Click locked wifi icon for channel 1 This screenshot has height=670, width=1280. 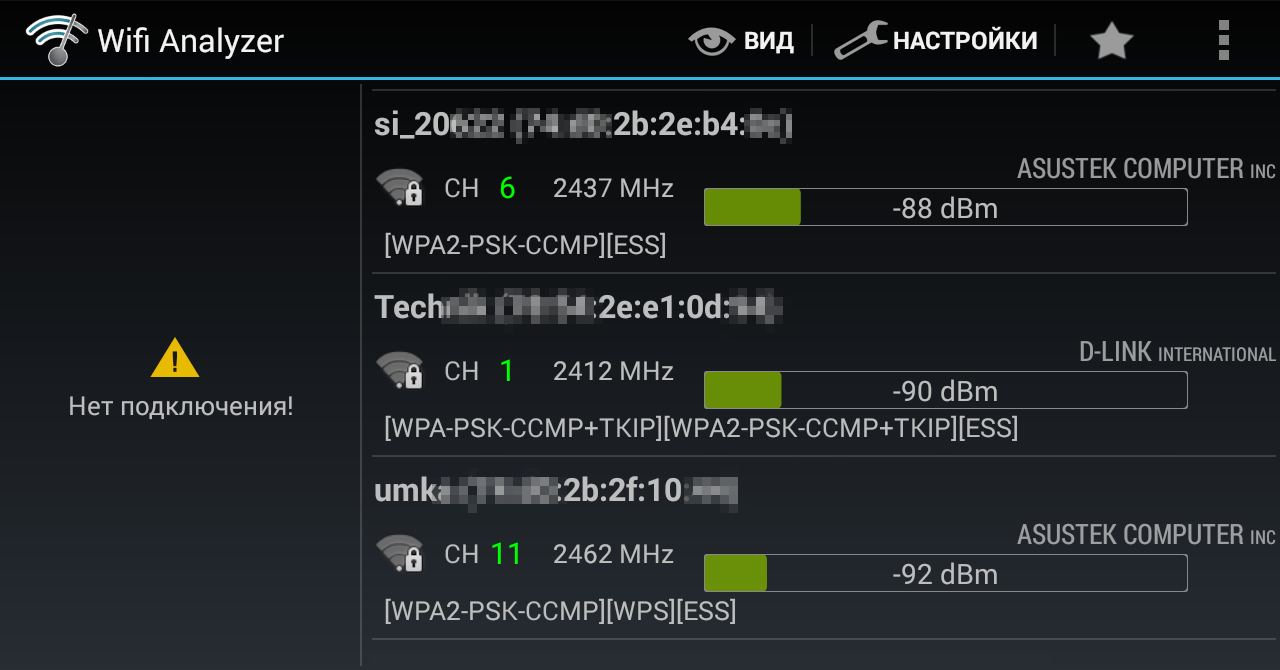point(399,371)
